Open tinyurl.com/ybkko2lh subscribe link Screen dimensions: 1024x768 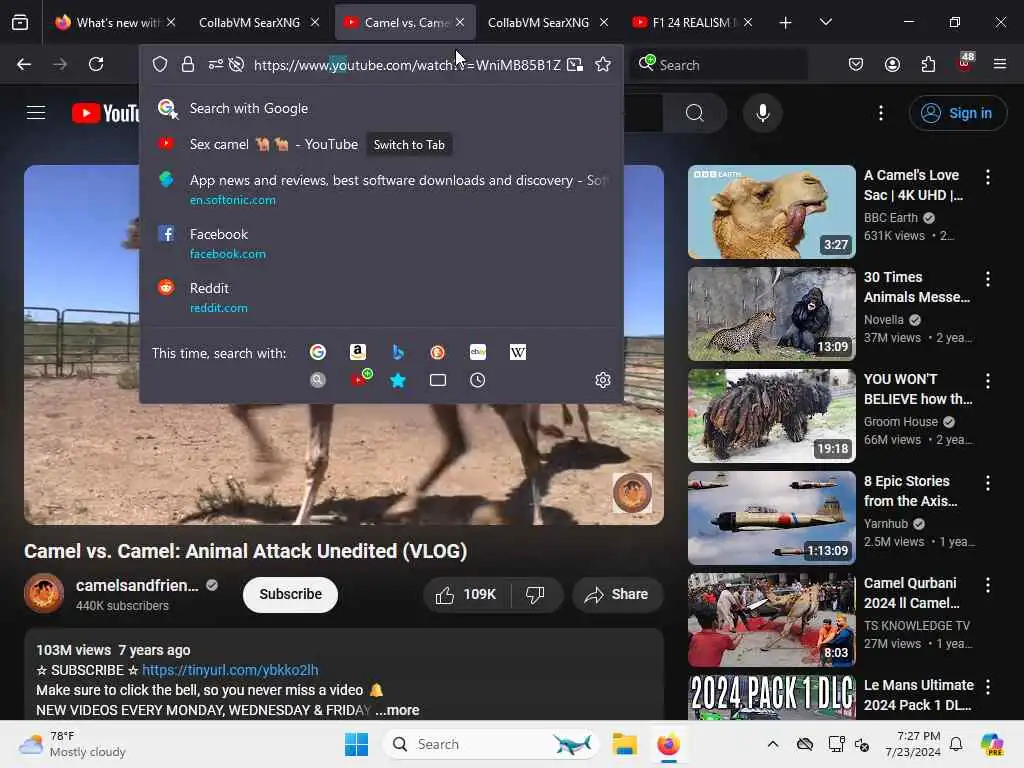click(230, 670)
